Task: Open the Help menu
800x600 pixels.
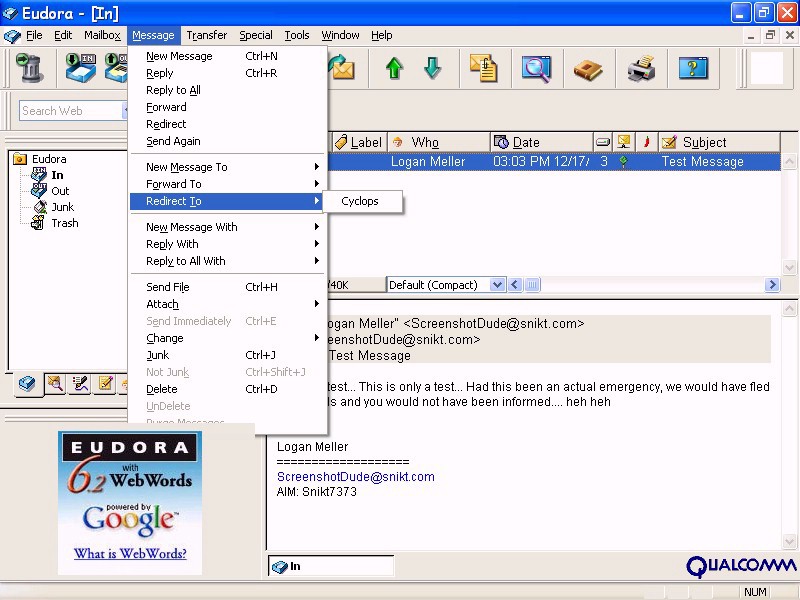Action: click(x=382, y=35)
